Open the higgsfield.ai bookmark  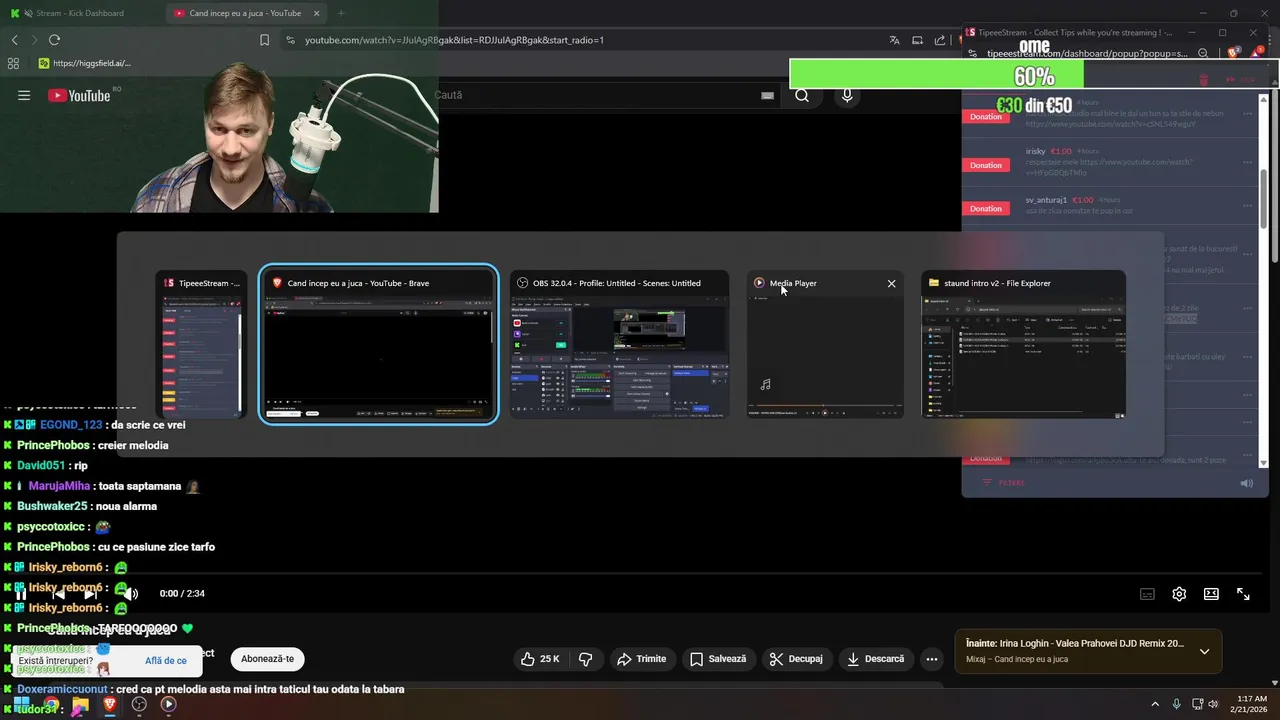[x=85, y=63]
